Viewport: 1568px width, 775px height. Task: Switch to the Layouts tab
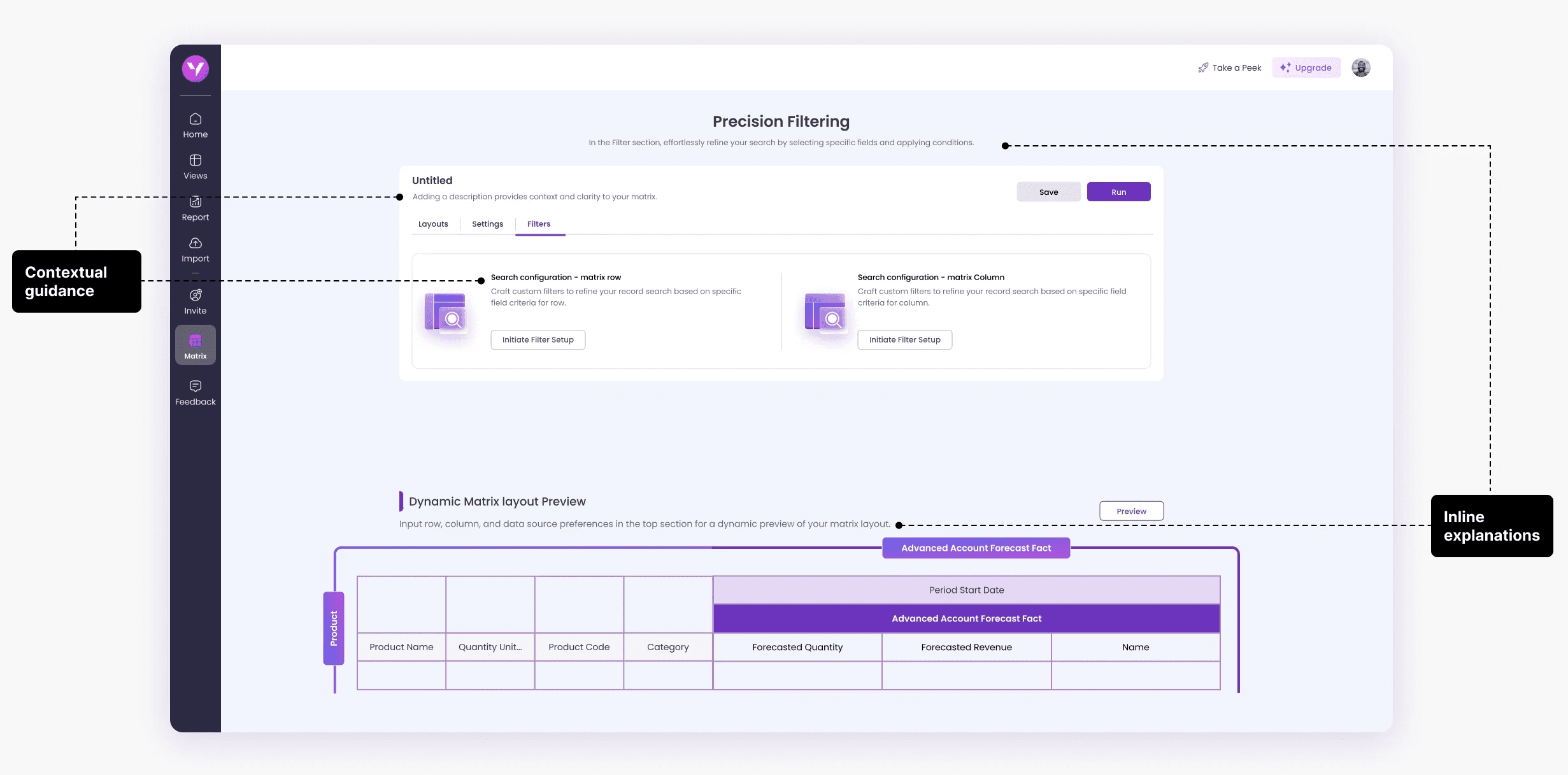433,224
